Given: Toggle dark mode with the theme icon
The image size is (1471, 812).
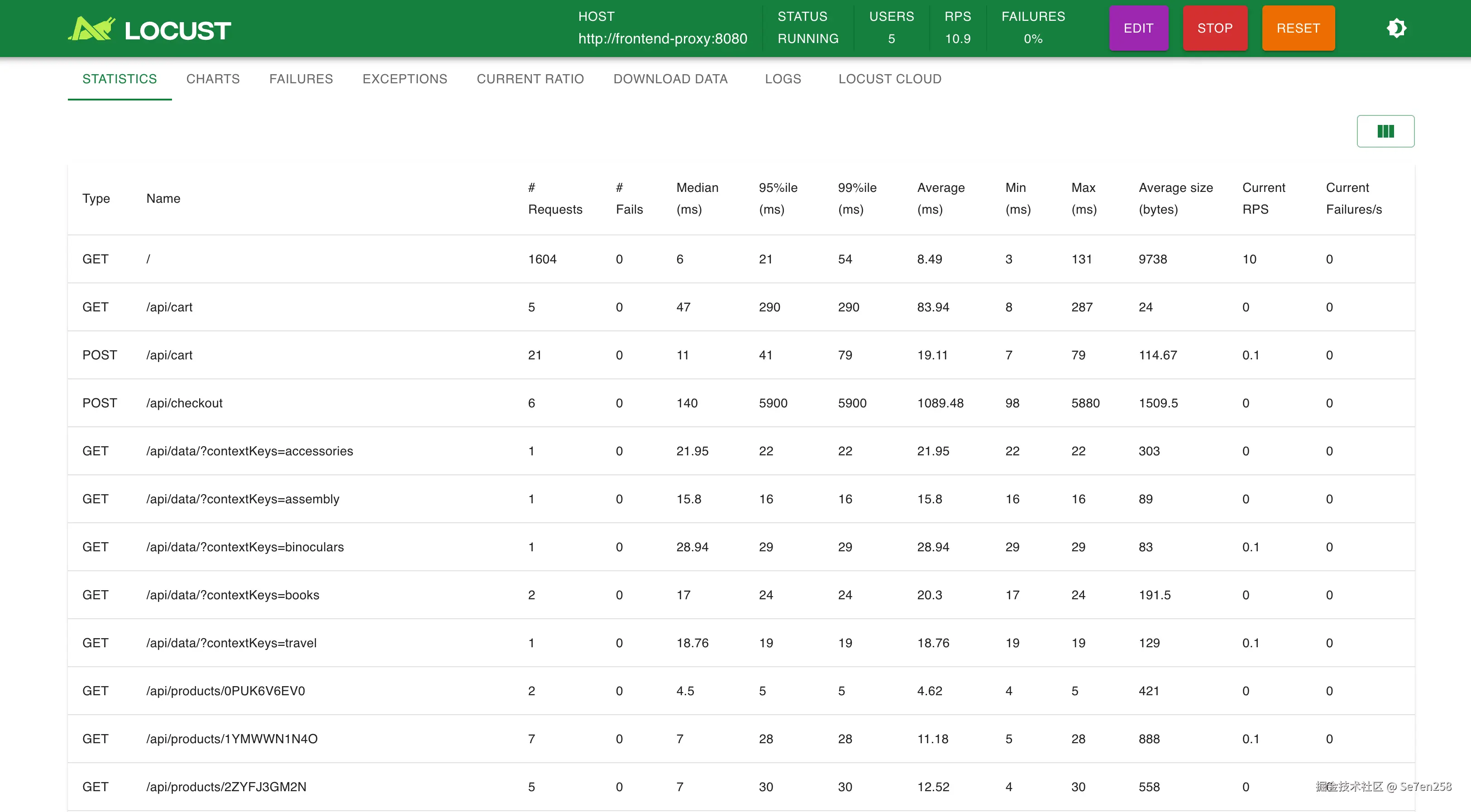Looking at the screenshot, I should point(1396,28).
